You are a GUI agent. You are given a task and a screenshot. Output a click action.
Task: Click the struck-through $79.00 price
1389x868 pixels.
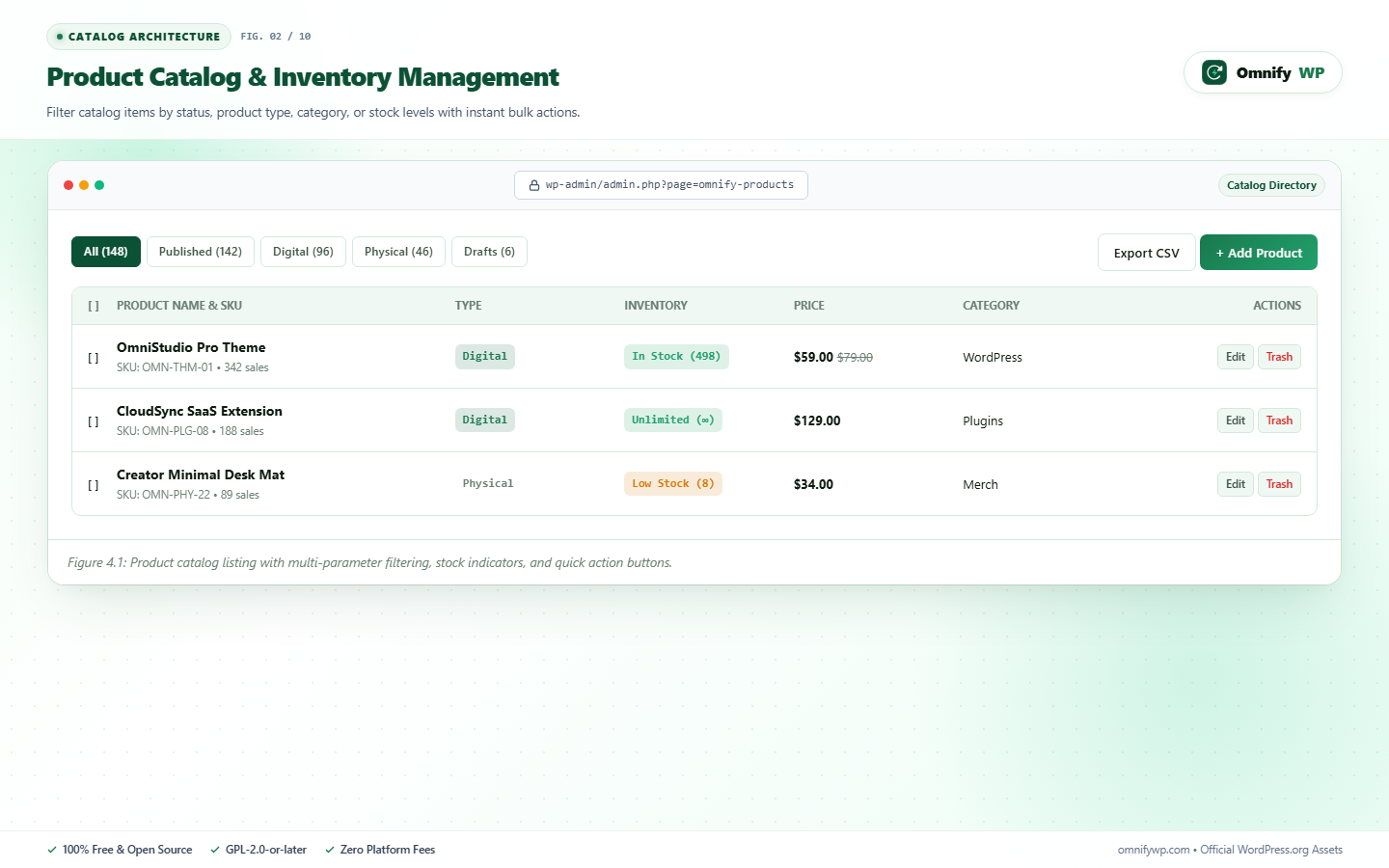[855, 358]
